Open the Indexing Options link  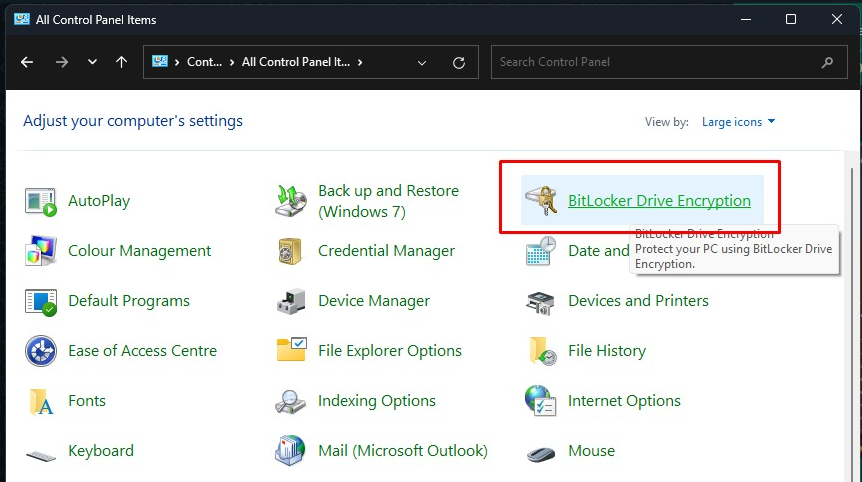pyautogui.click(x=377, y=401)
